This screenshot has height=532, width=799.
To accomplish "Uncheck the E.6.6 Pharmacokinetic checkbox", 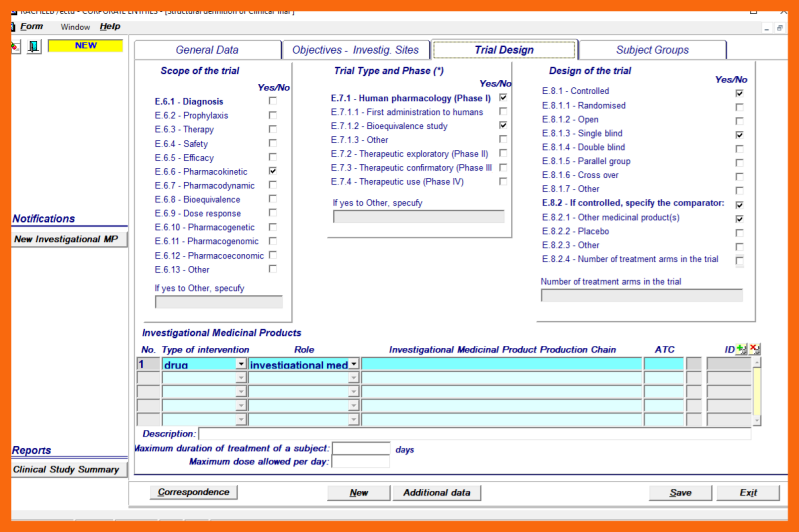I will (x=273, y=171).
